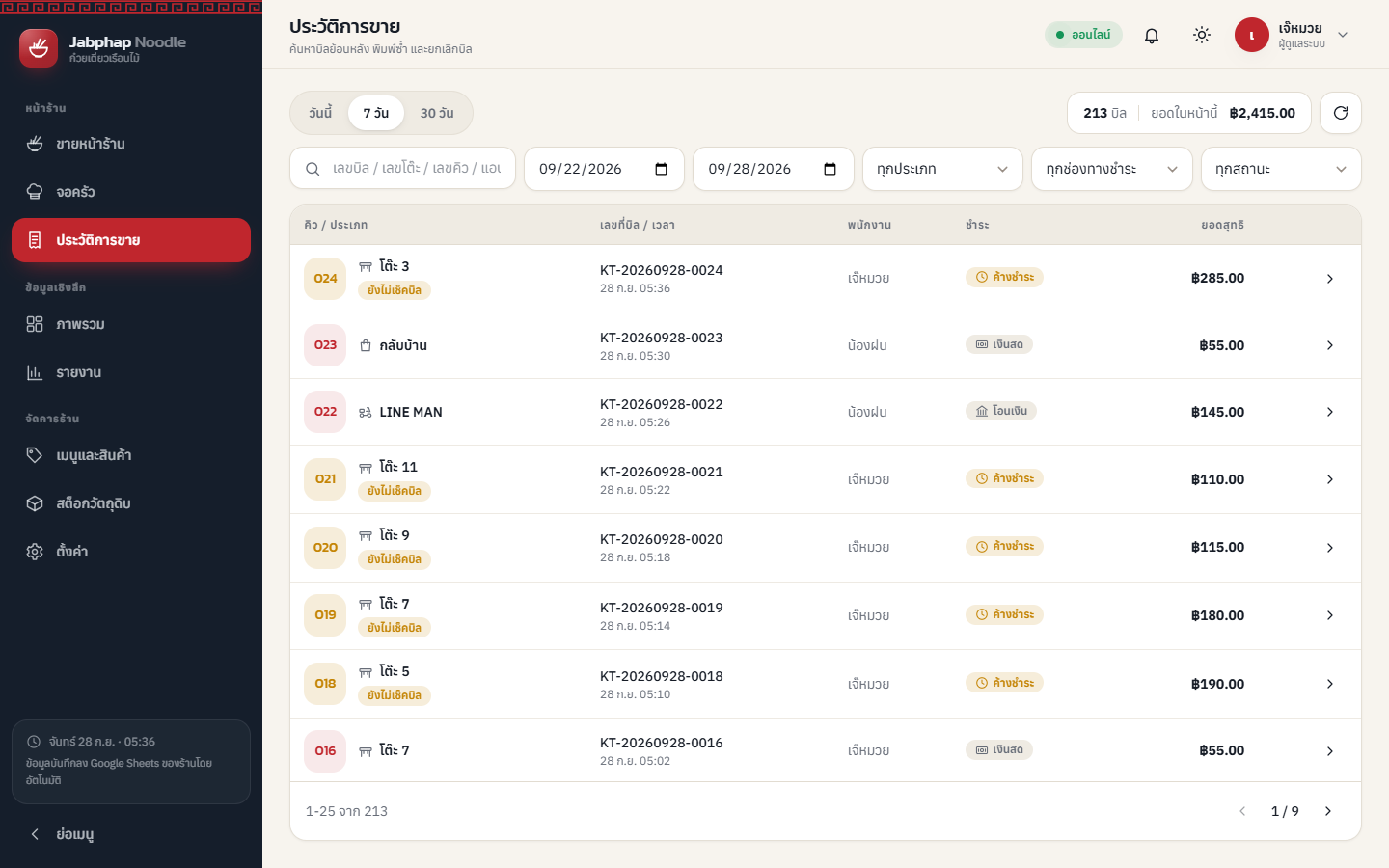The width and height of the screenshot is (1389, 868).
Task: Open ภาพรวม overview menu
Action: pos(131,324)
